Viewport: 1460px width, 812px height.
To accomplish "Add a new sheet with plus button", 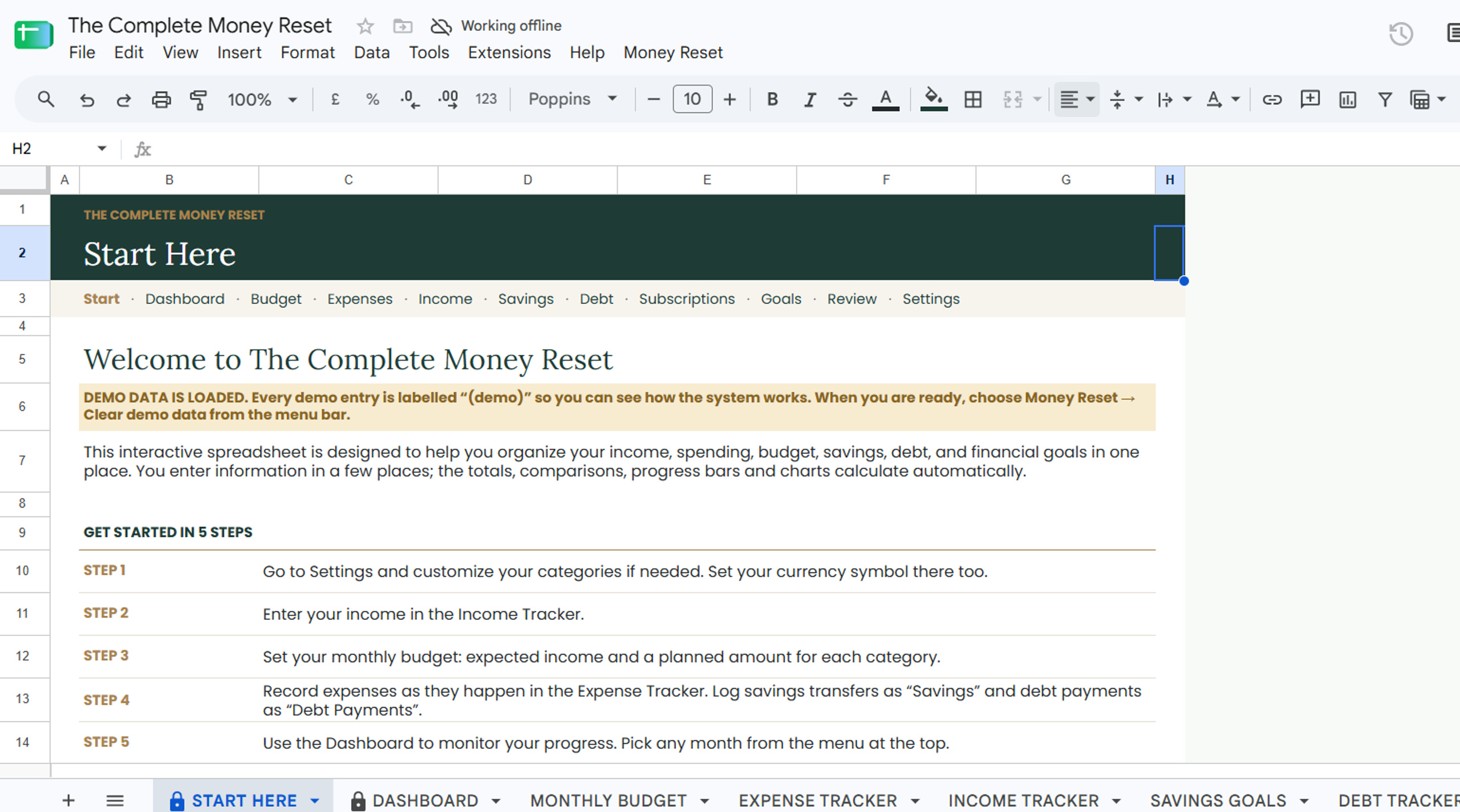I will pyautogui.click(x=68, y=800).
